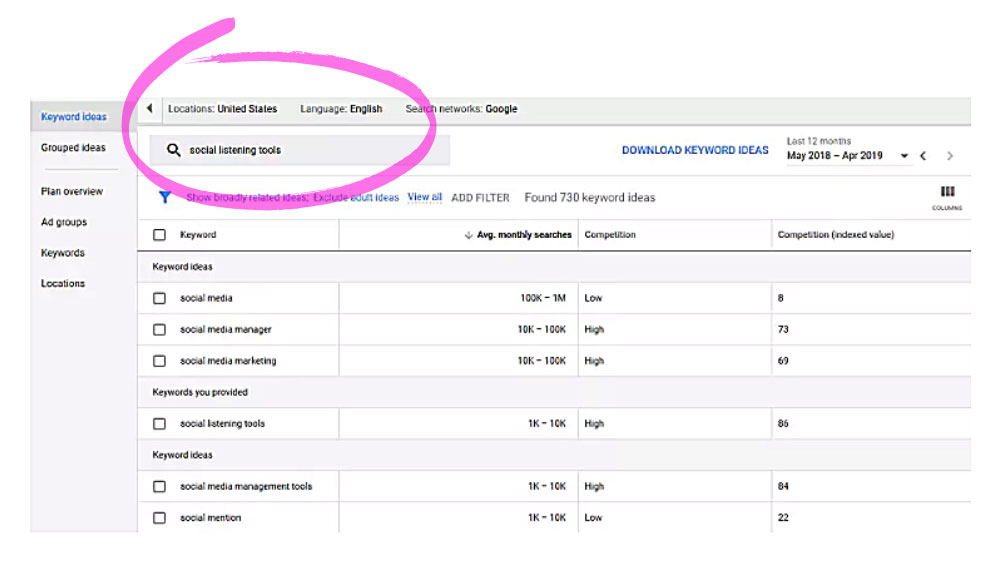This screenshot has width=1000, height=561.
Task: Sort by Avg. monthly searches column
Action: tap(518, 235)
